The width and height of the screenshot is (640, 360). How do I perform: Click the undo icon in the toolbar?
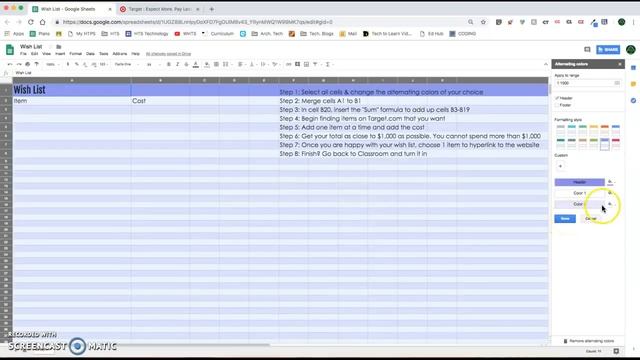[10, 64]
